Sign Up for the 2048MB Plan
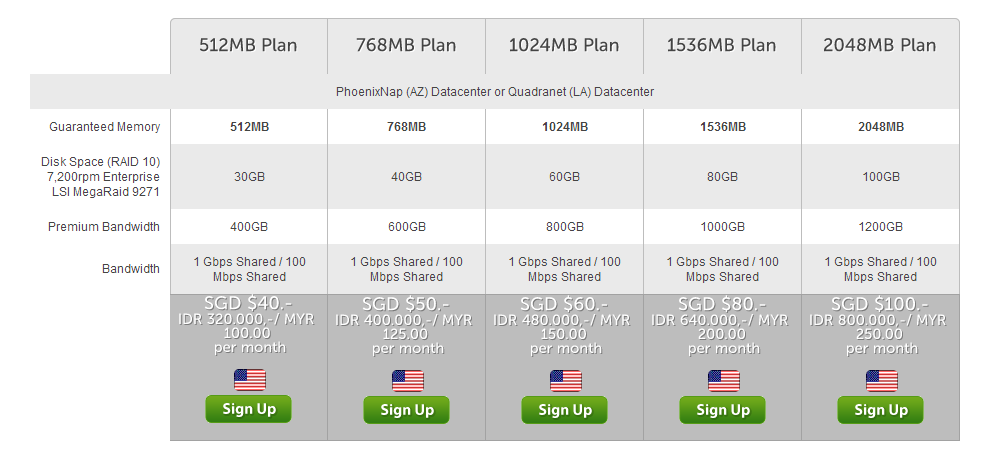The width and height of the screenshot is (989, 451). tap(881, 410)
